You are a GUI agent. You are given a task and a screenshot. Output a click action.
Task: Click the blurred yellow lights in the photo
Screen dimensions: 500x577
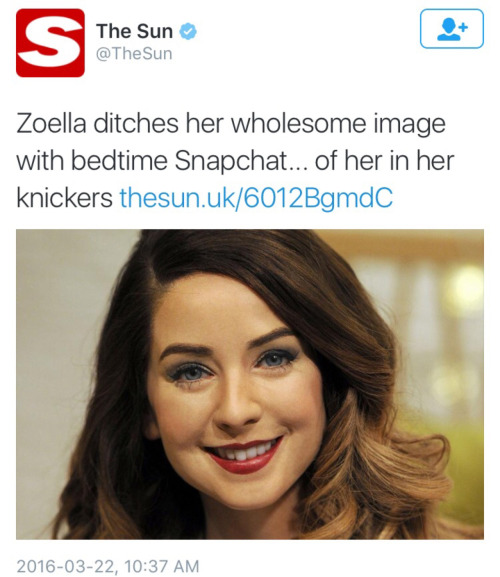[460, 287]
